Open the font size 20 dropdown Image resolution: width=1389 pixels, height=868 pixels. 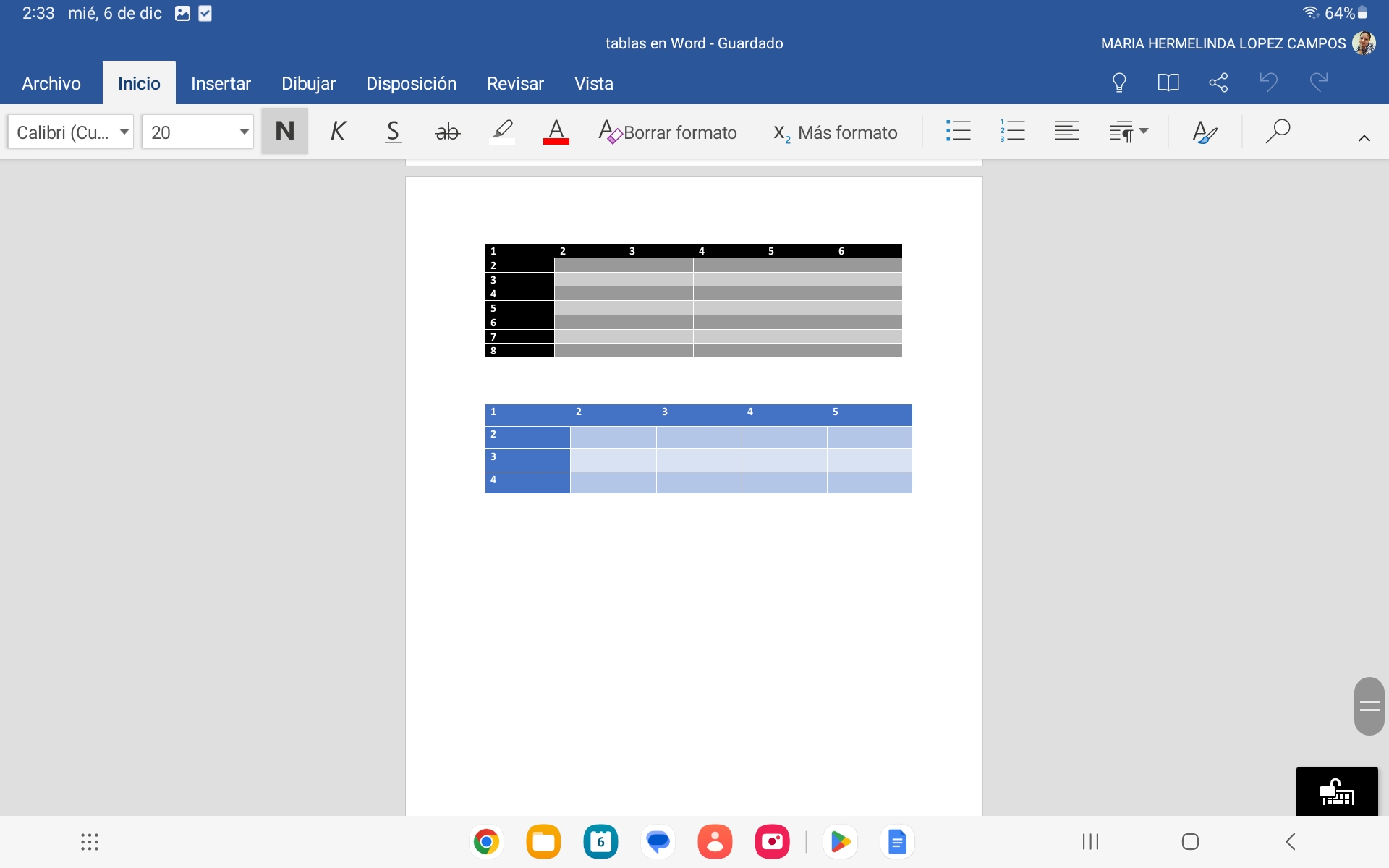click(197, 132)
